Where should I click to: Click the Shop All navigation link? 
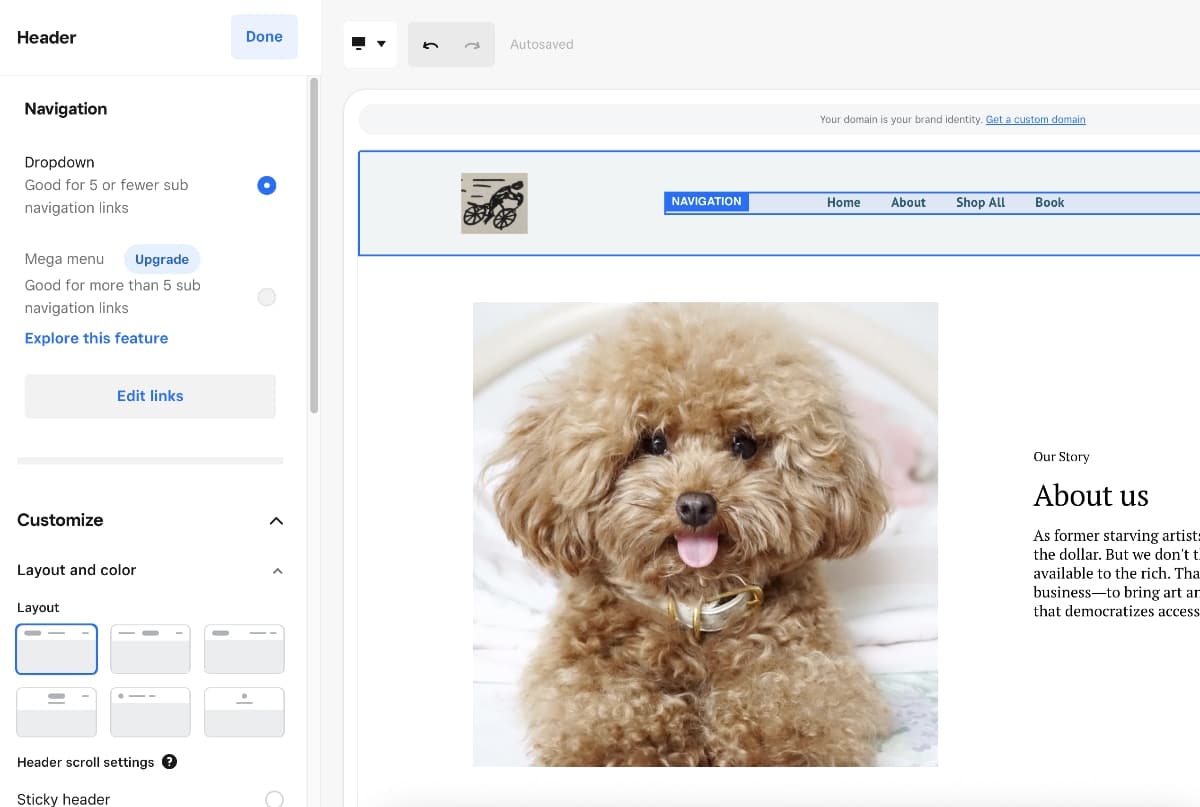pyautogui.click(x=980, y=202)
